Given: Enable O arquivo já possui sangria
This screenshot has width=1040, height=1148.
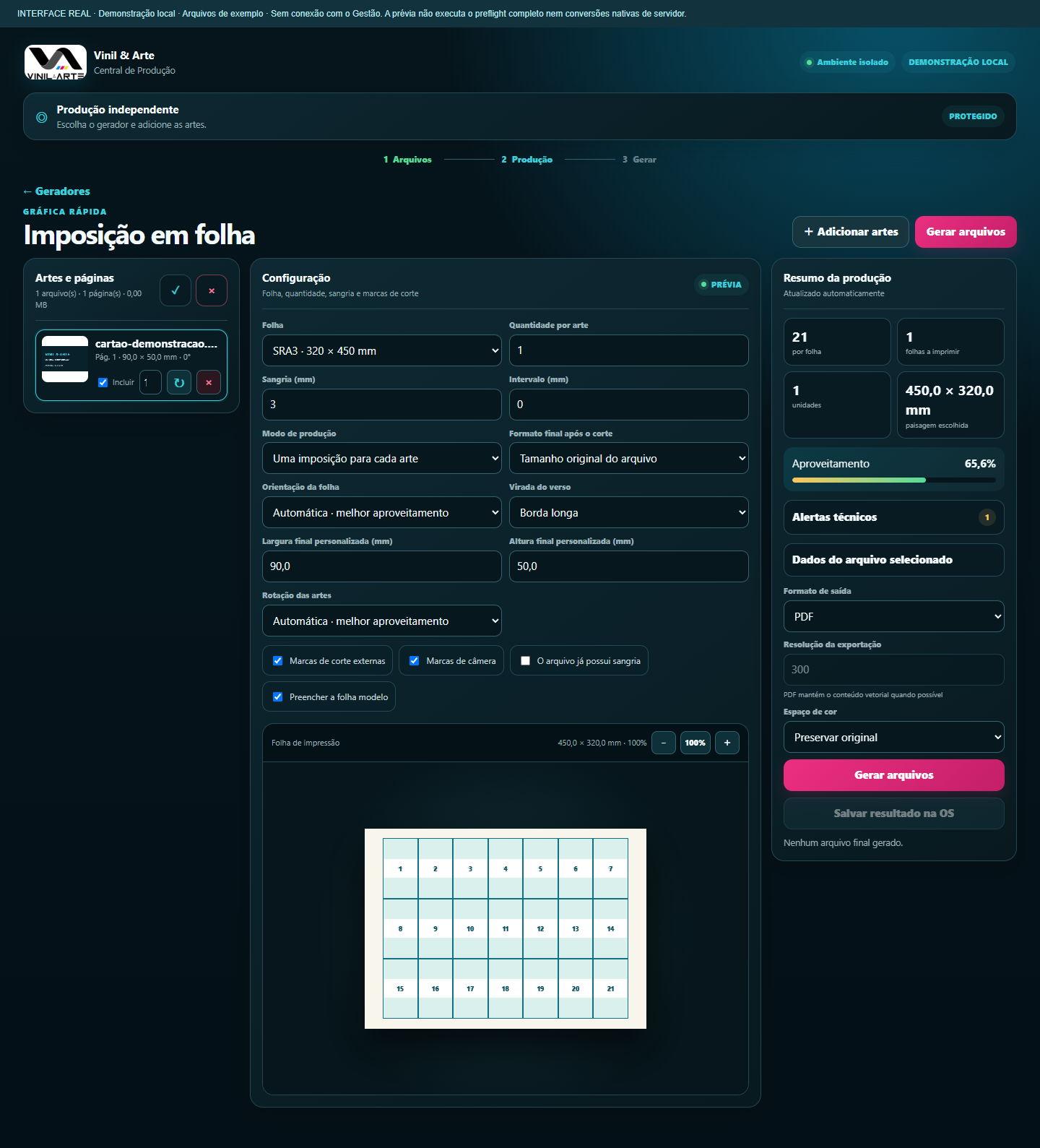Looking at the screenshot, I should point(525,660).
